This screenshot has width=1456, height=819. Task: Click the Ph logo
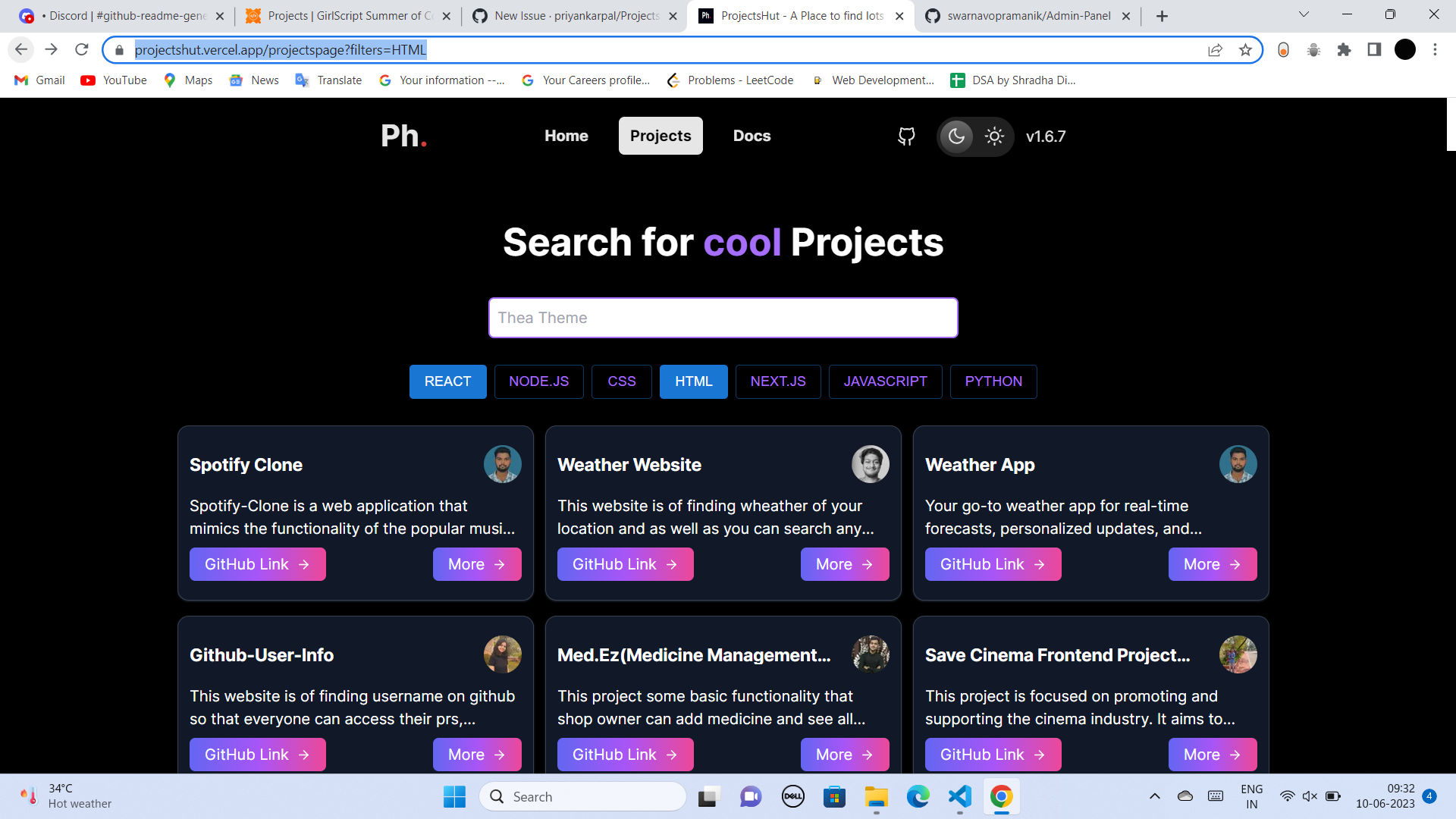tap(403, 135)
